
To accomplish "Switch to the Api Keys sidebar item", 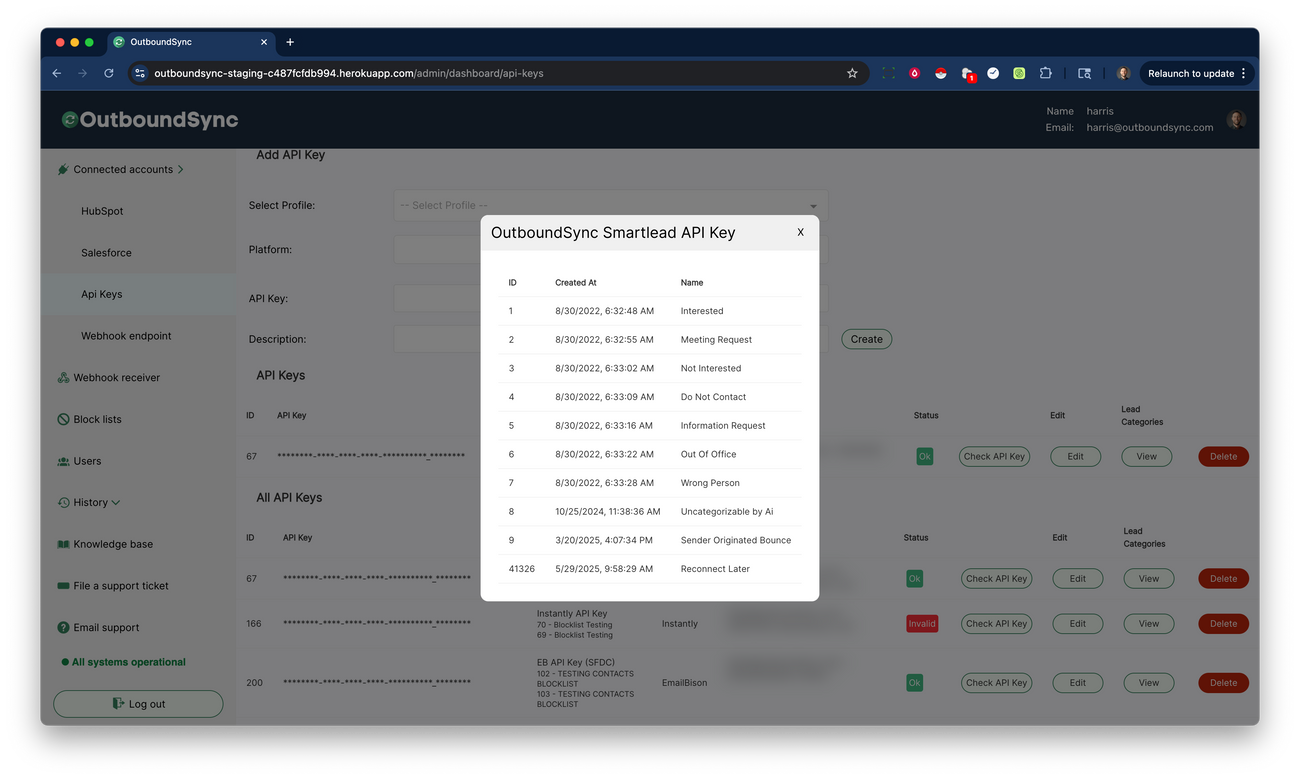I will [101, 294].
